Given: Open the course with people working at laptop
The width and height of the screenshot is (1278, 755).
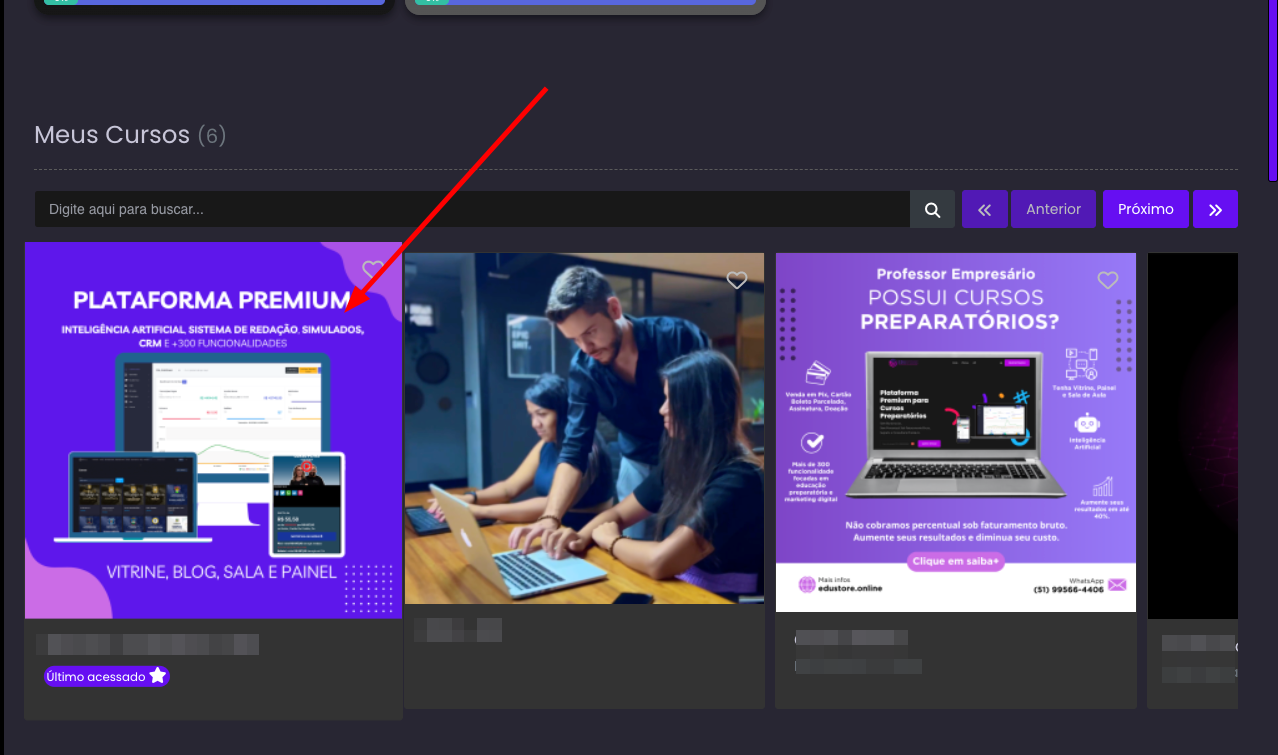Looking at the screenshot, I should (x=584, y=428).
